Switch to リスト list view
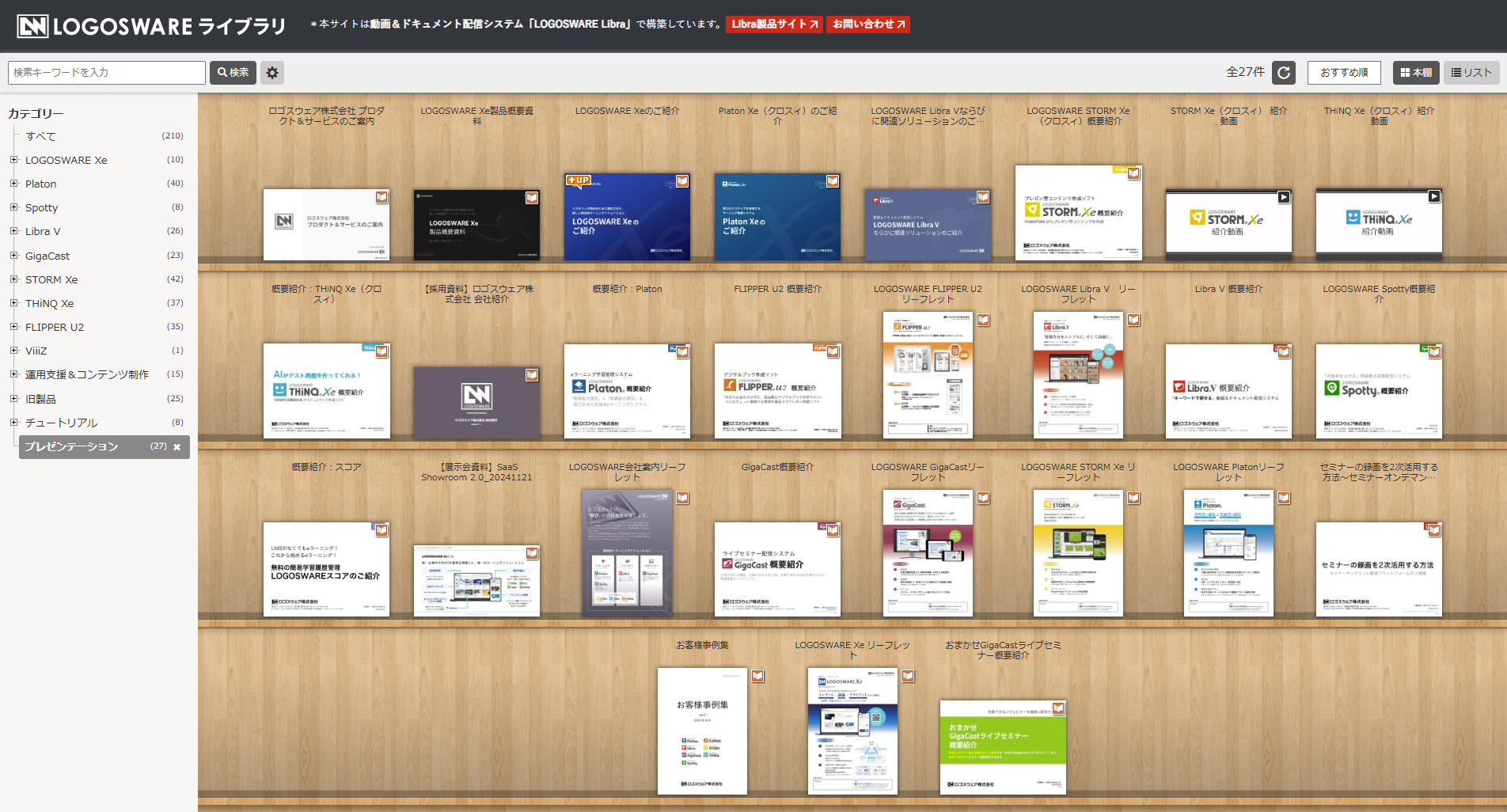 tap(1471, 73)
